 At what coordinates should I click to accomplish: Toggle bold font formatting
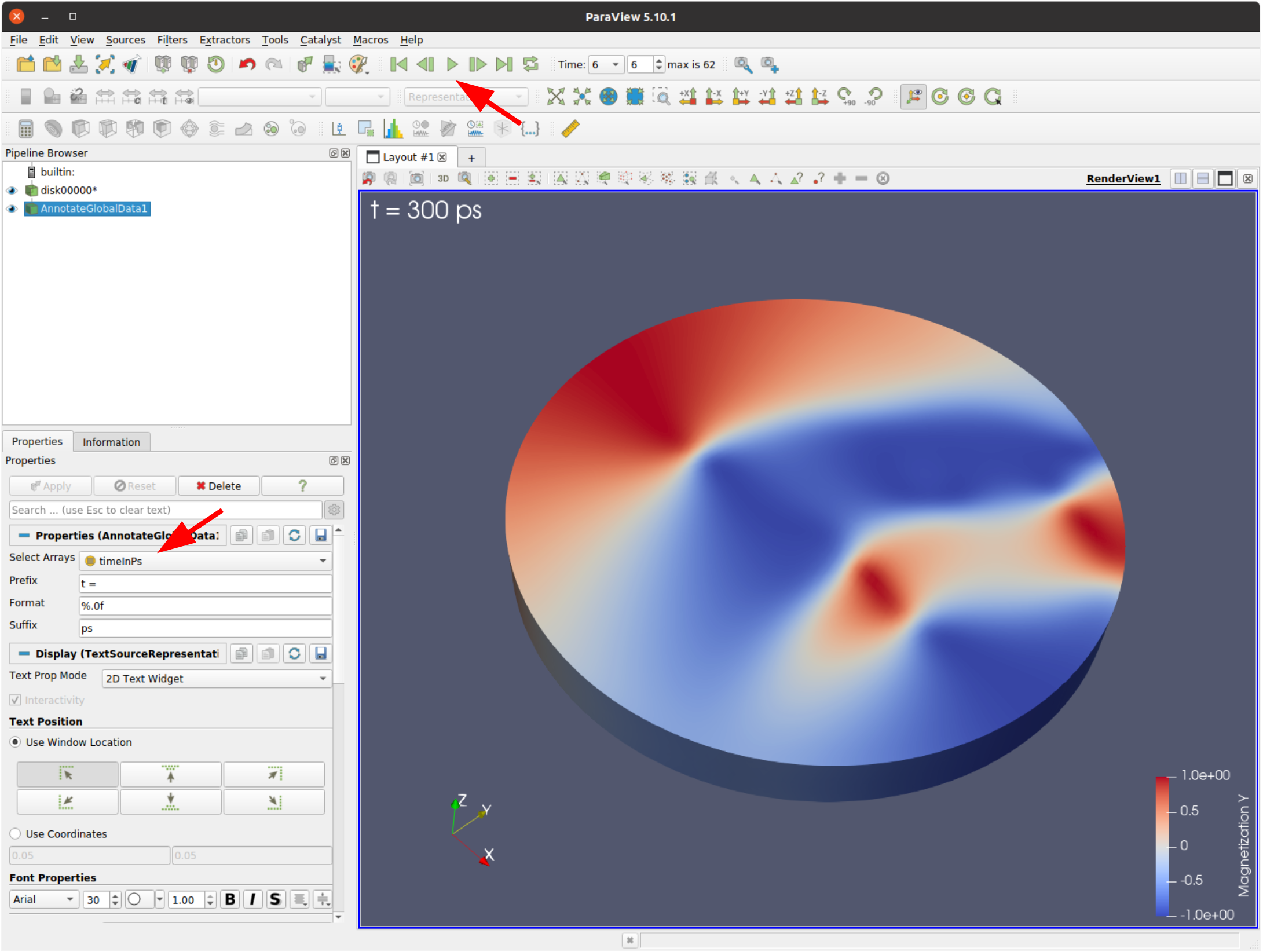[230, 900]
